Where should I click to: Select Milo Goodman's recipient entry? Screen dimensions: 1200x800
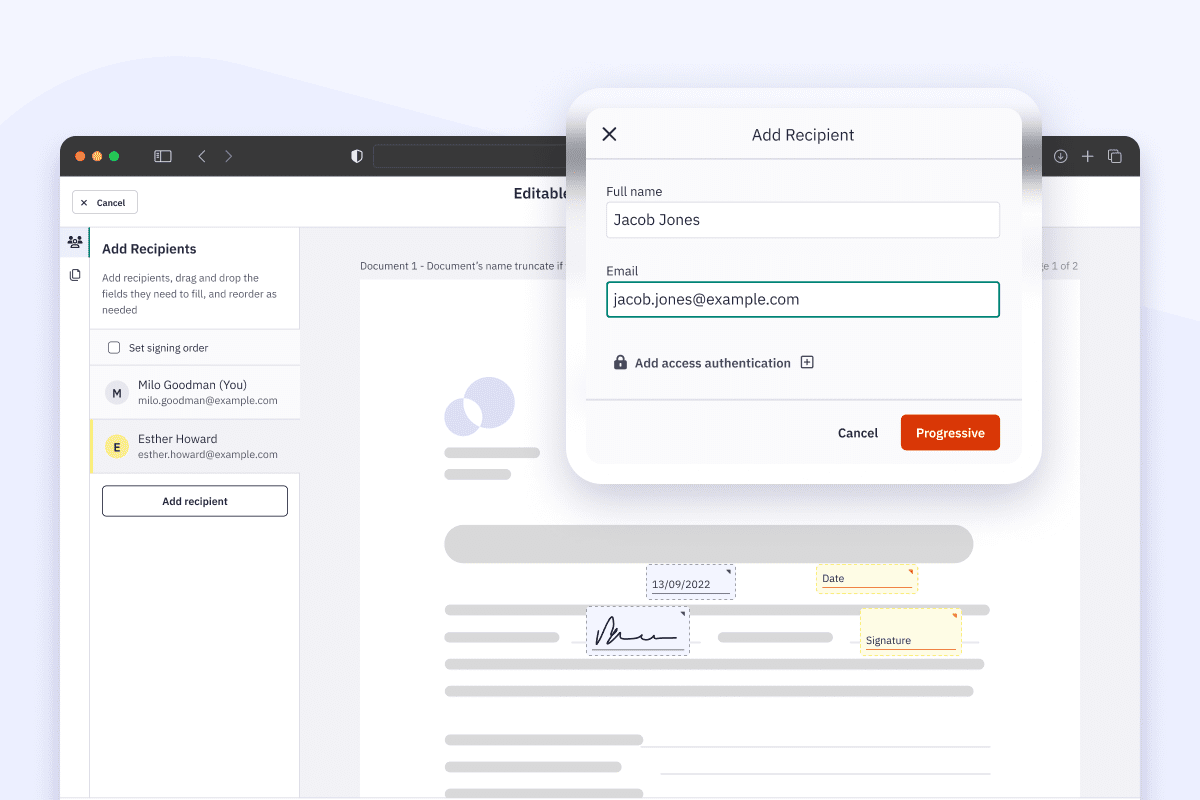pos(195,392)
